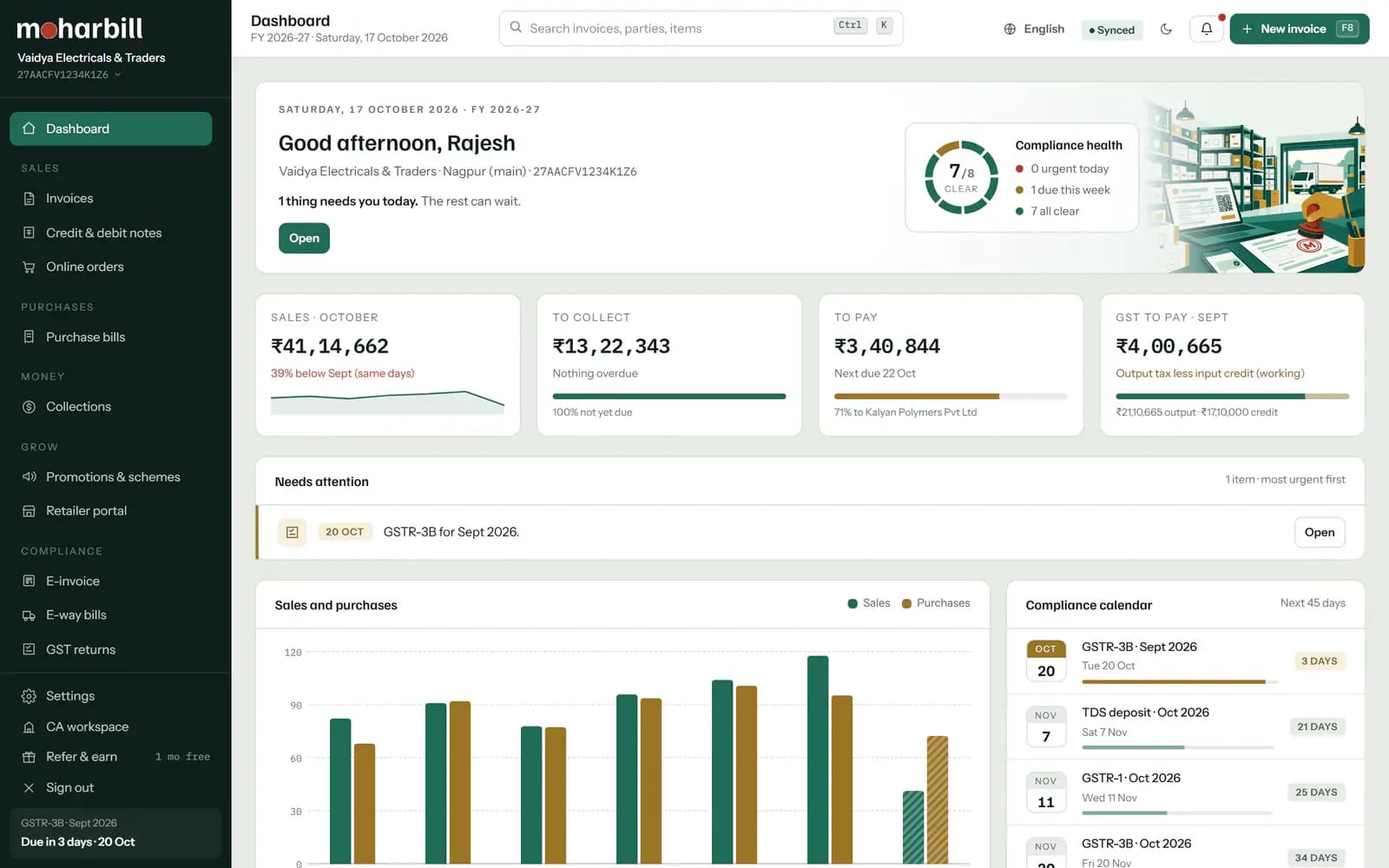Image resolution: width=1389 pixels, height=868 pixels.
Task: Open CA workspace
Action: [110, 727]
